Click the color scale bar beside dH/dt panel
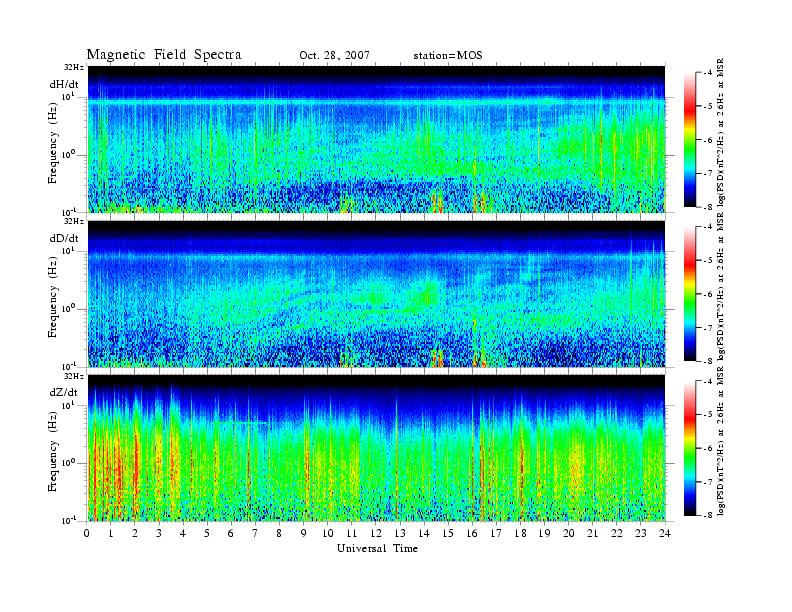The image size is (792, 612). point(689,140)
